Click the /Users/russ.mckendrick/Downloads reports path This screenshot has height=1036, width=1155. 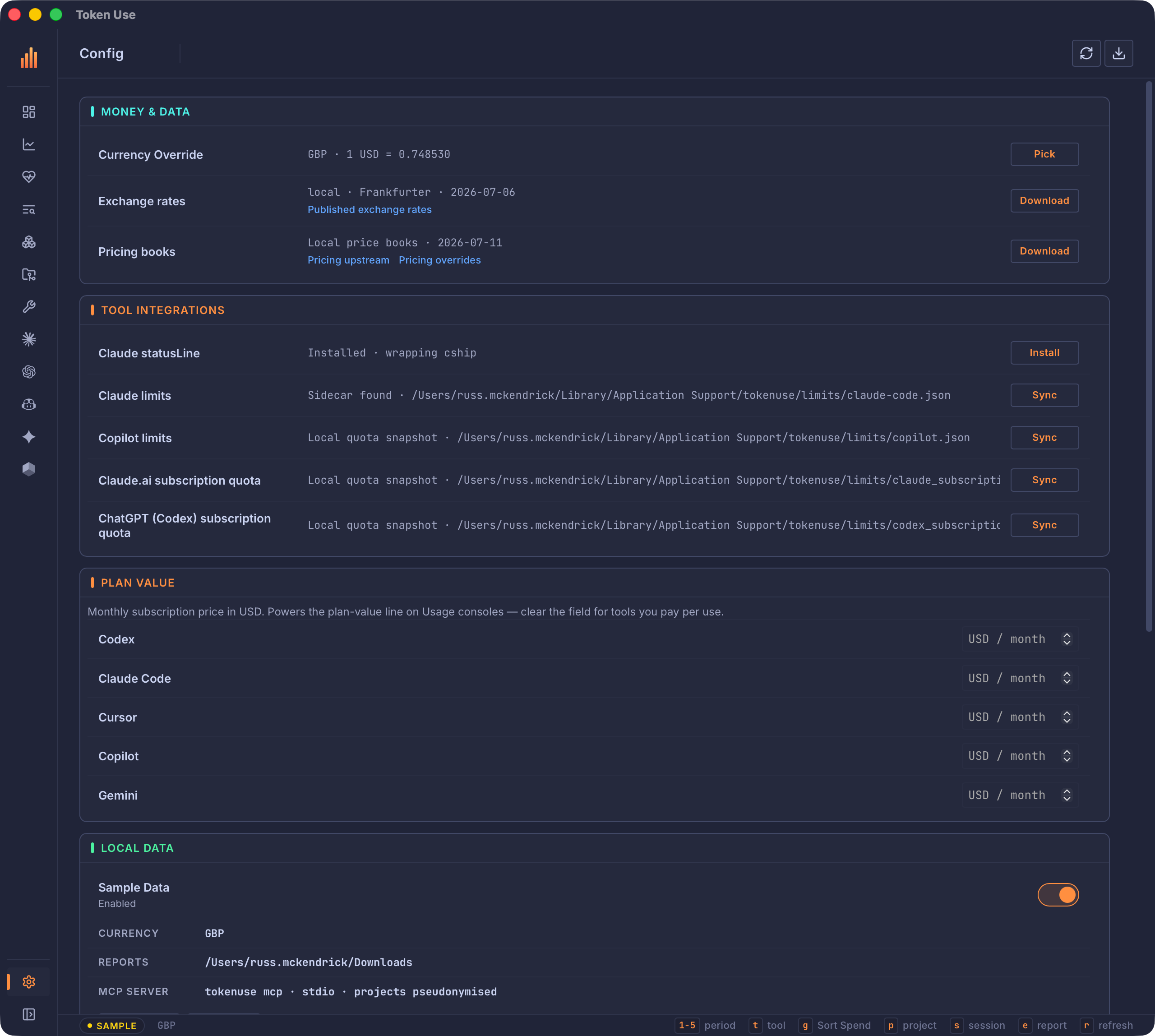309,962
